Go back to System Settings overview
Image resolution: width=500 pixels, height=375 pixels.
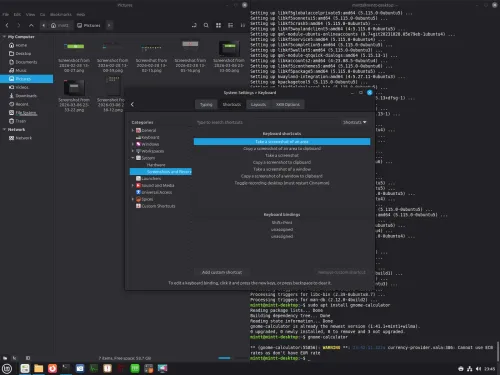point(132,104)
